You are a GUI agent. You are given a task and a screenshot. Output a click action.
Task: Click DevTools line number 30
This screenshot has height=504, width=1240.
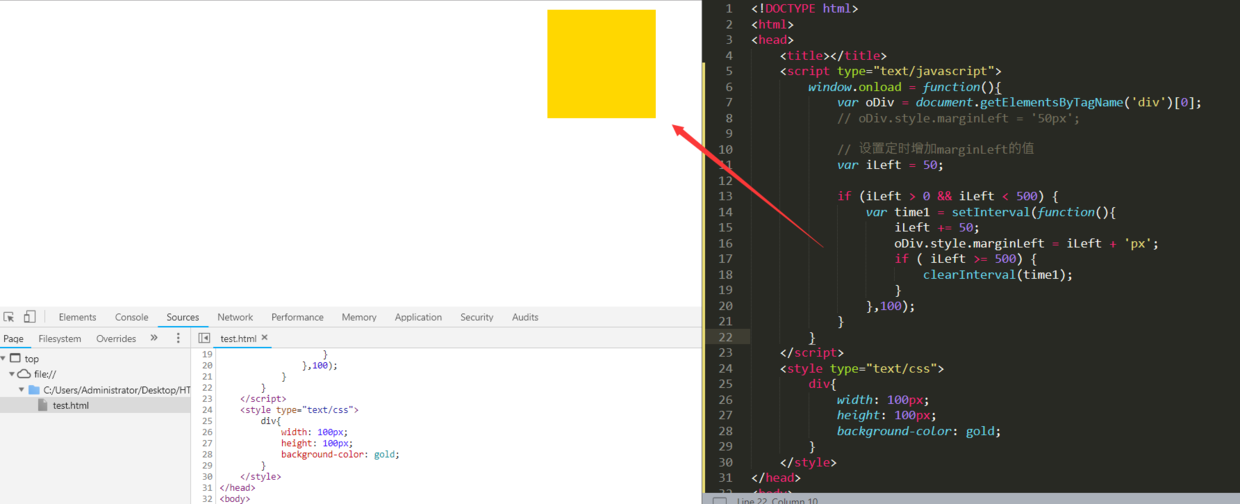click(x=207, y=476)
